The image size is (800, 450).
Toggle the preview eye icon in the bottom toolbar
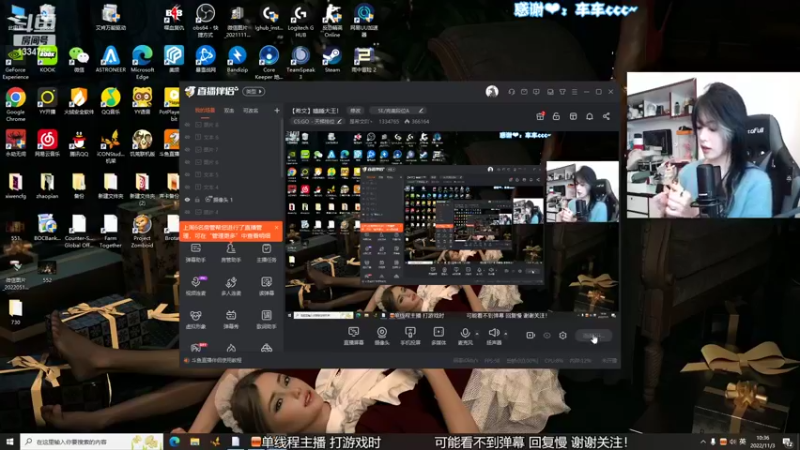pos(547,335)
